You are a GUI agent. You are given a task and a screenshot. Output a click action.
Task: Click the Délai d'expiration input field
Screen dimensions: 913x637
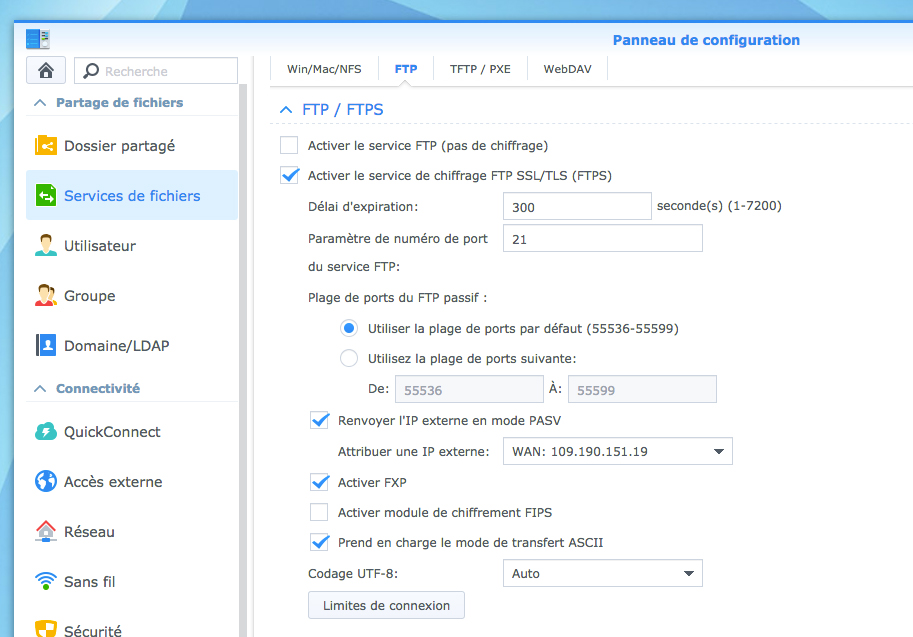pyautogui.click(x=577, y=207)
